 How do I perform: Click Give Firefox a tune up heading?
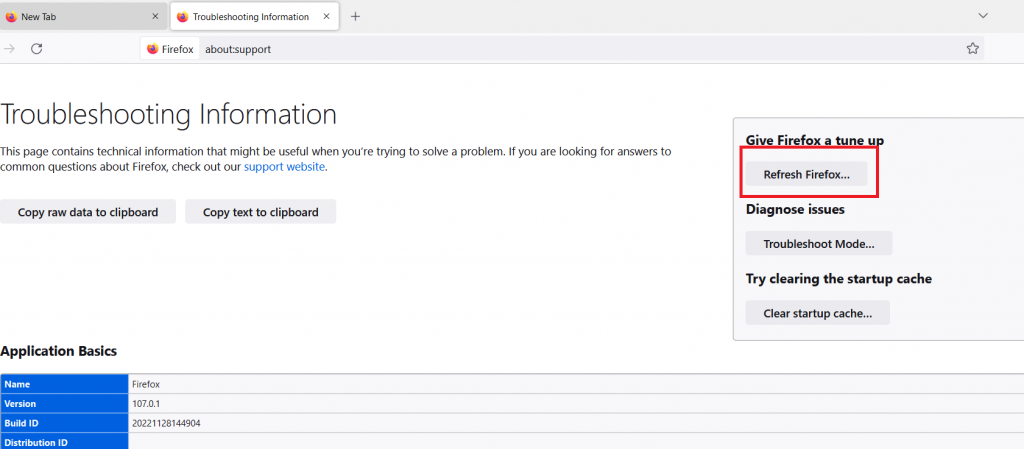815,140
